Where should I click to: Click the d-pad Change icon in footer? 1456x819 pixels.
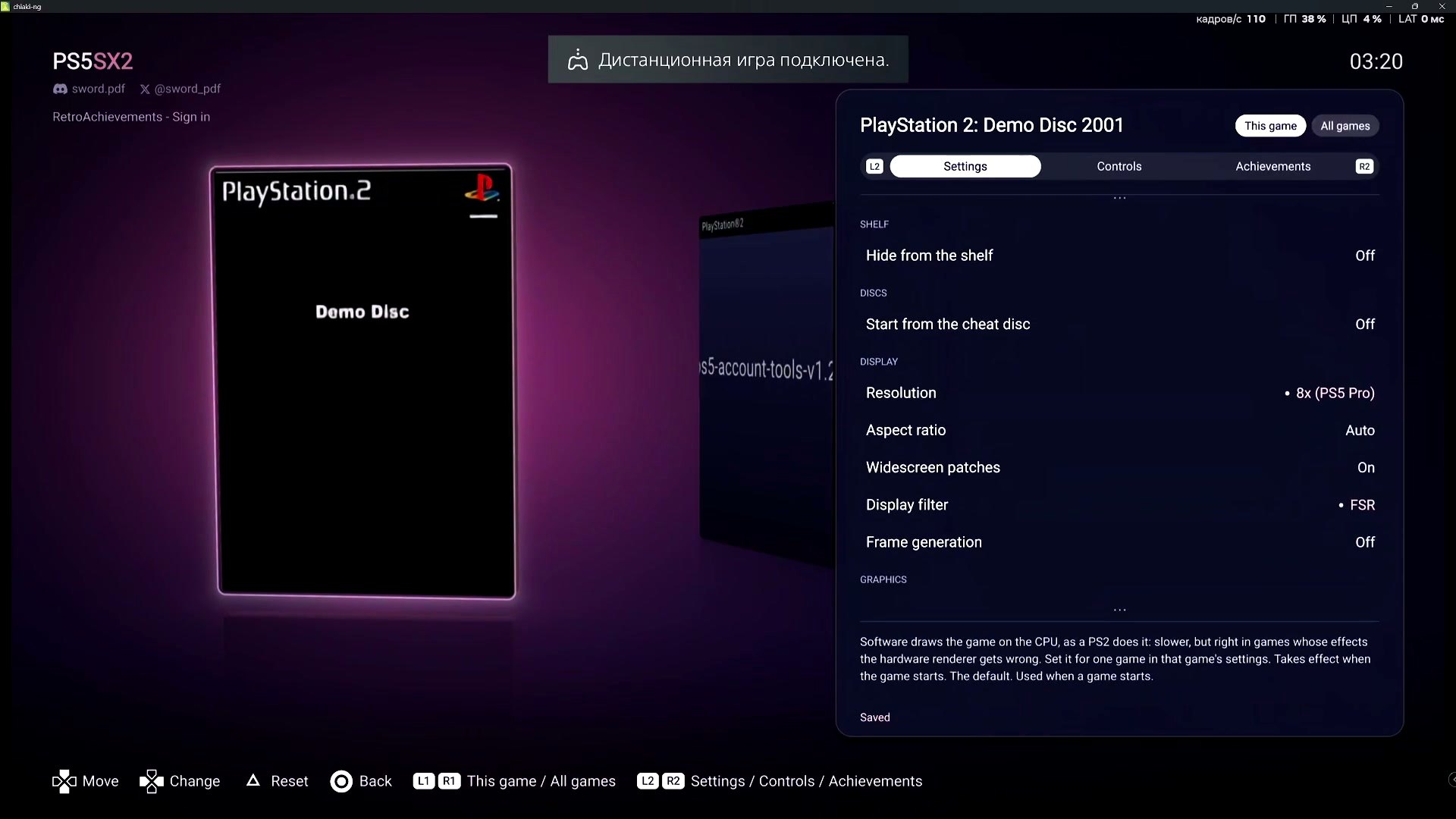tap(152, 781)
